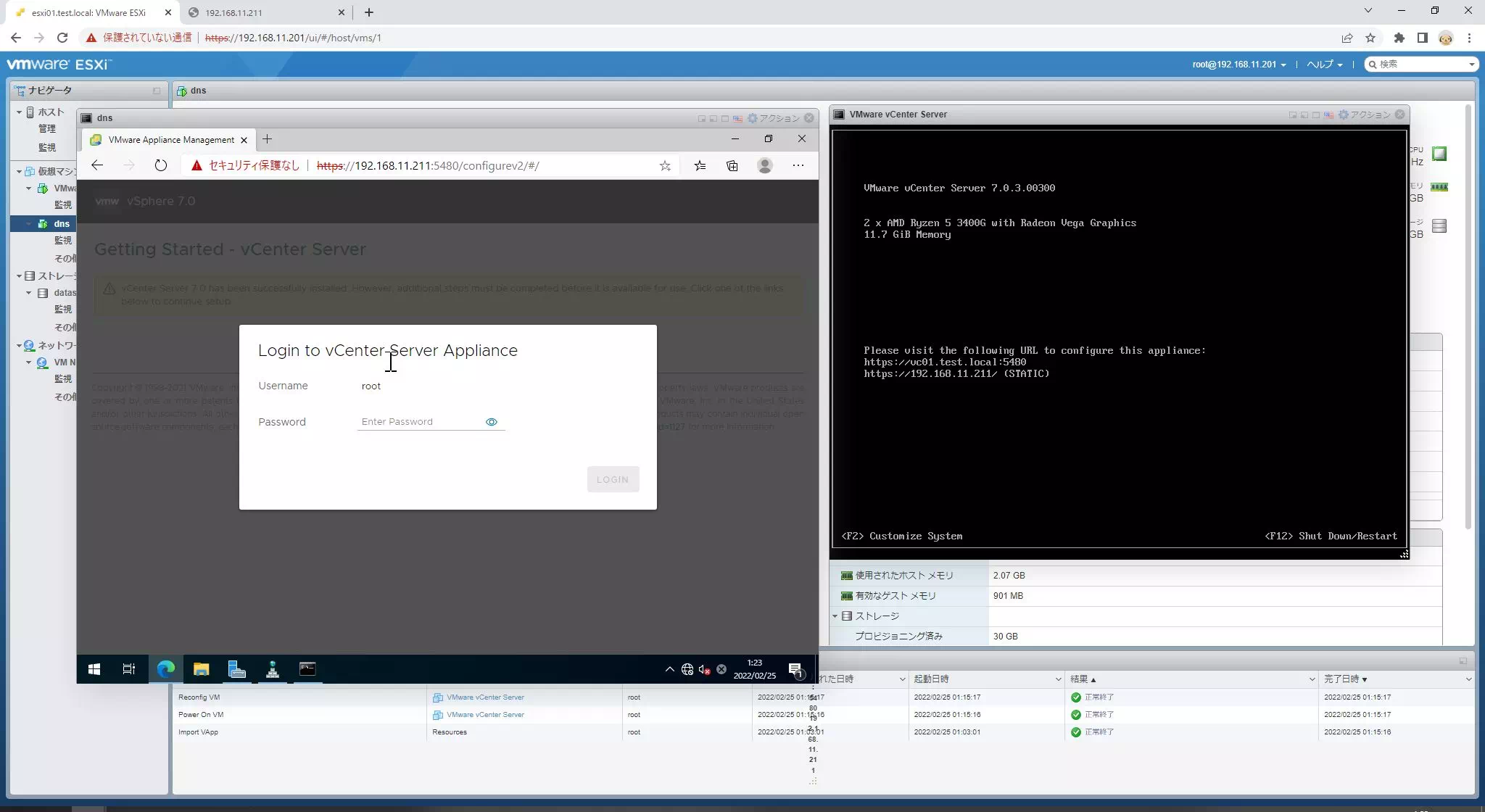Open Edge profile avatar
1485x812 pixels.
click(x=765, y=166)
